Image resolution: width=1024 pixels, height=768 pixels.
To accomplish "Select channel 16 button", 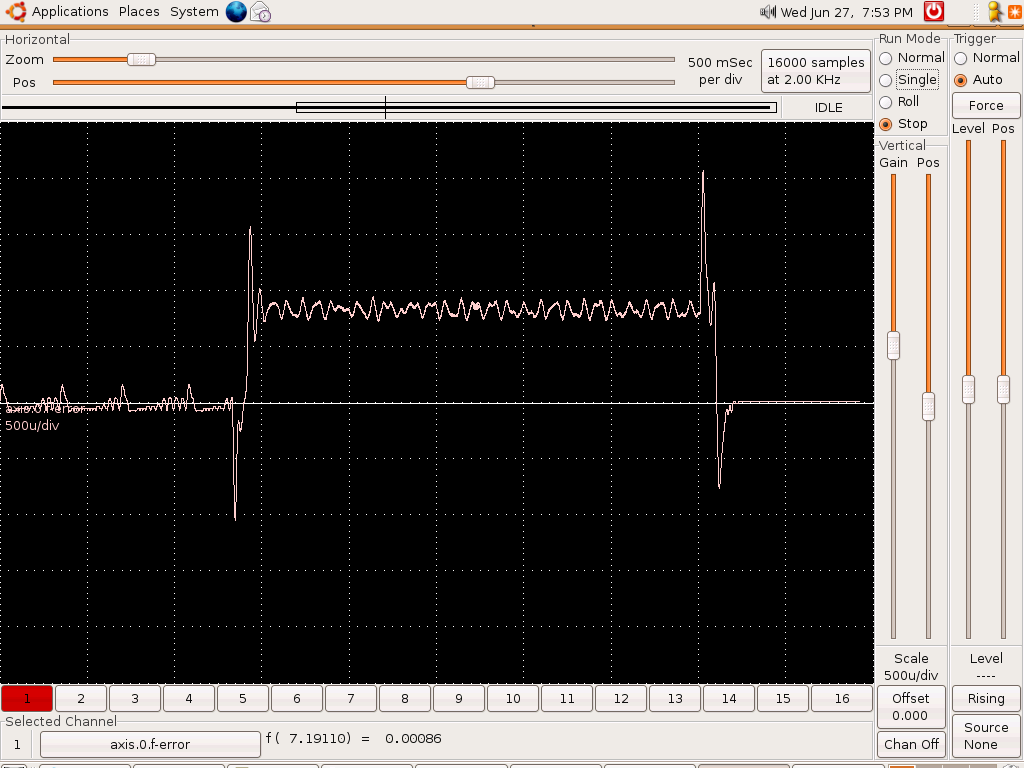I will click(x=842, y=699).
